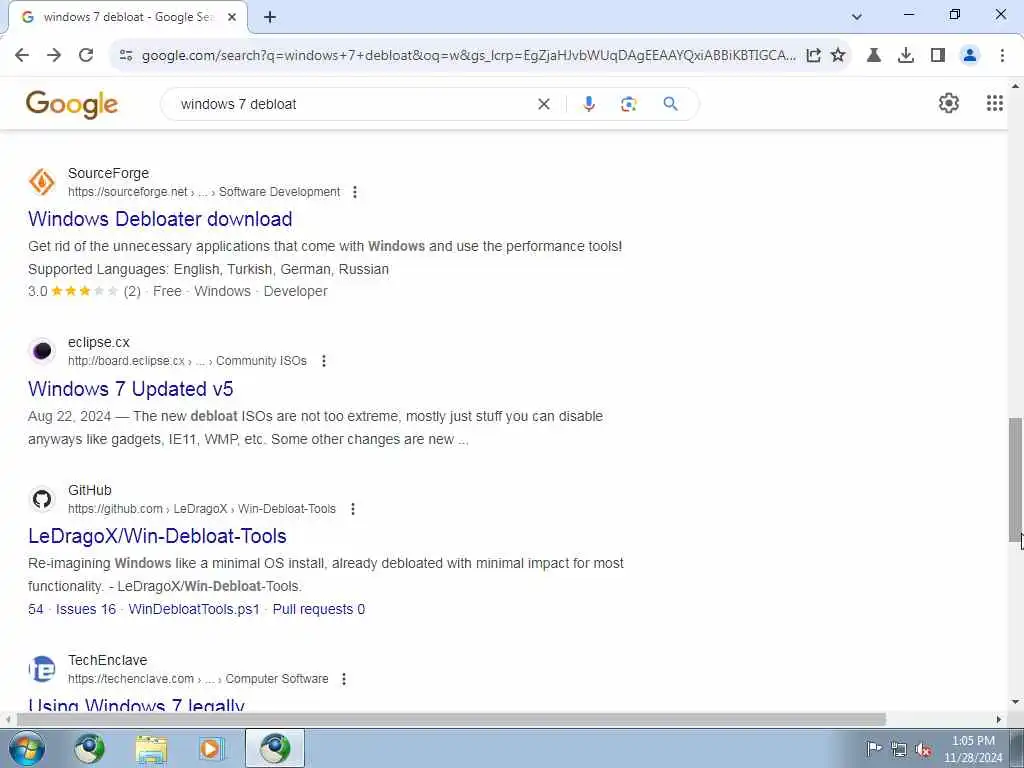Open Chrome downloads tray
This screenshot has height=768, width=1024.
[906, 55]
